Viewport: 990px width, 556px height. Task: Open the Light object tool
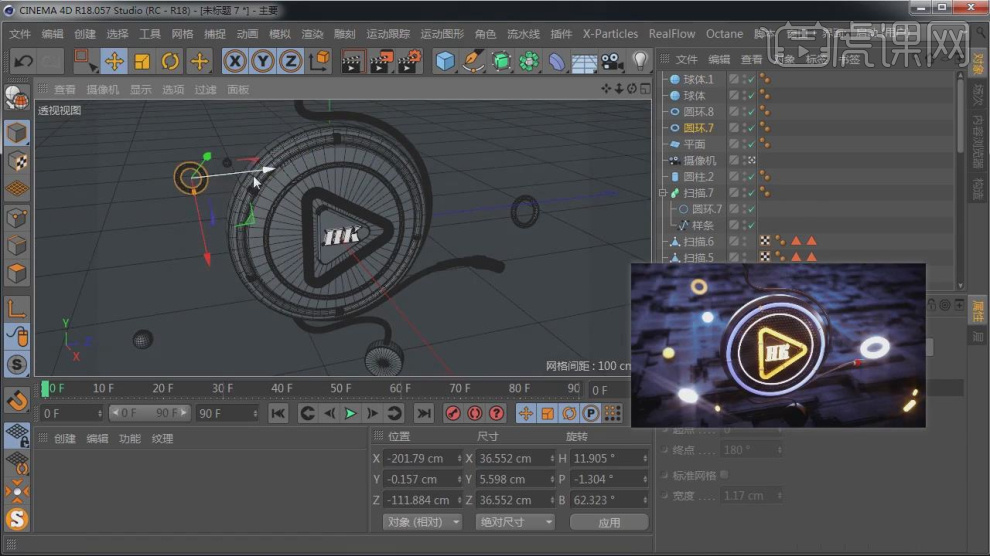pyautogui.click(x=640, y=61)
